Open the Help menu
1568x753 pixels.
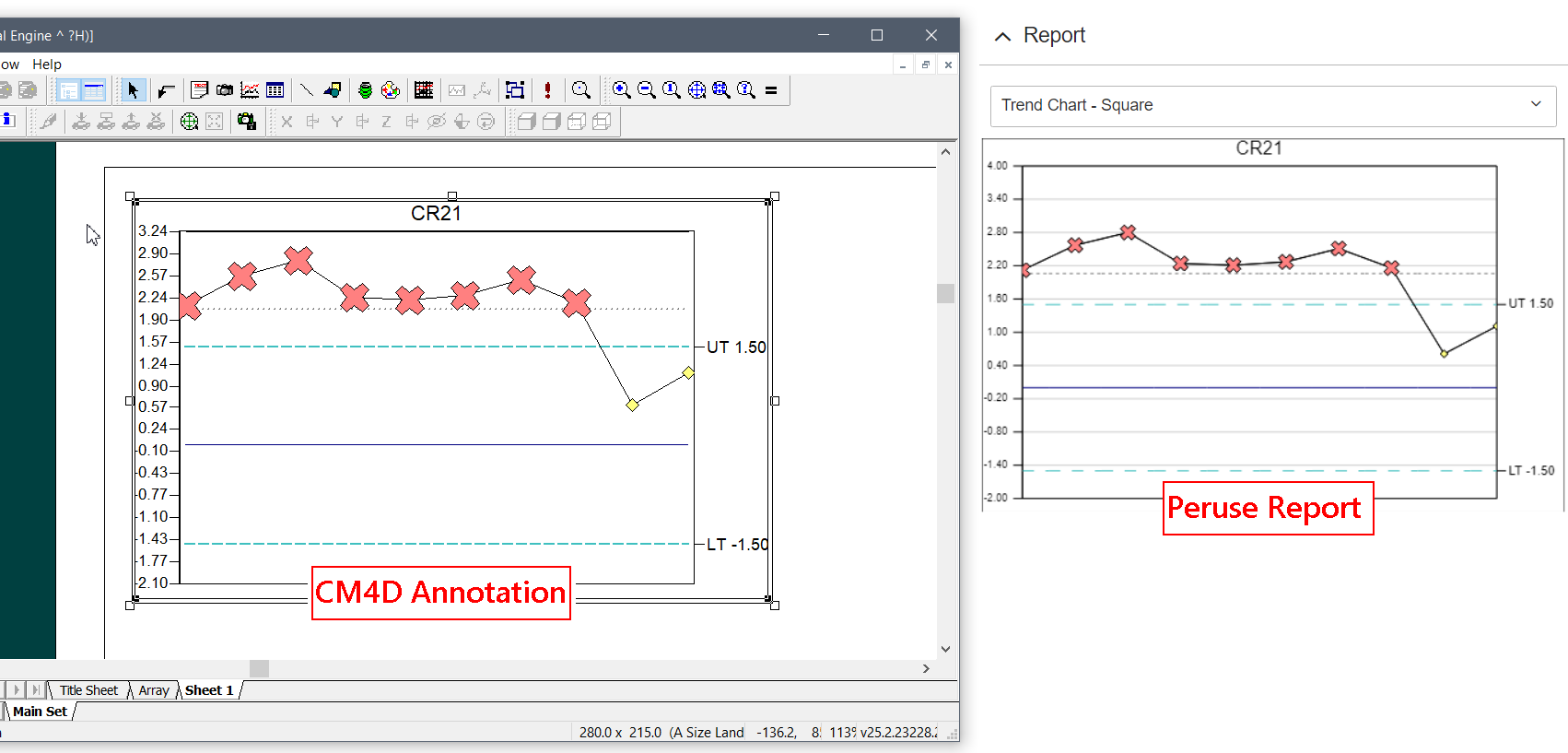tap(47, 65)
